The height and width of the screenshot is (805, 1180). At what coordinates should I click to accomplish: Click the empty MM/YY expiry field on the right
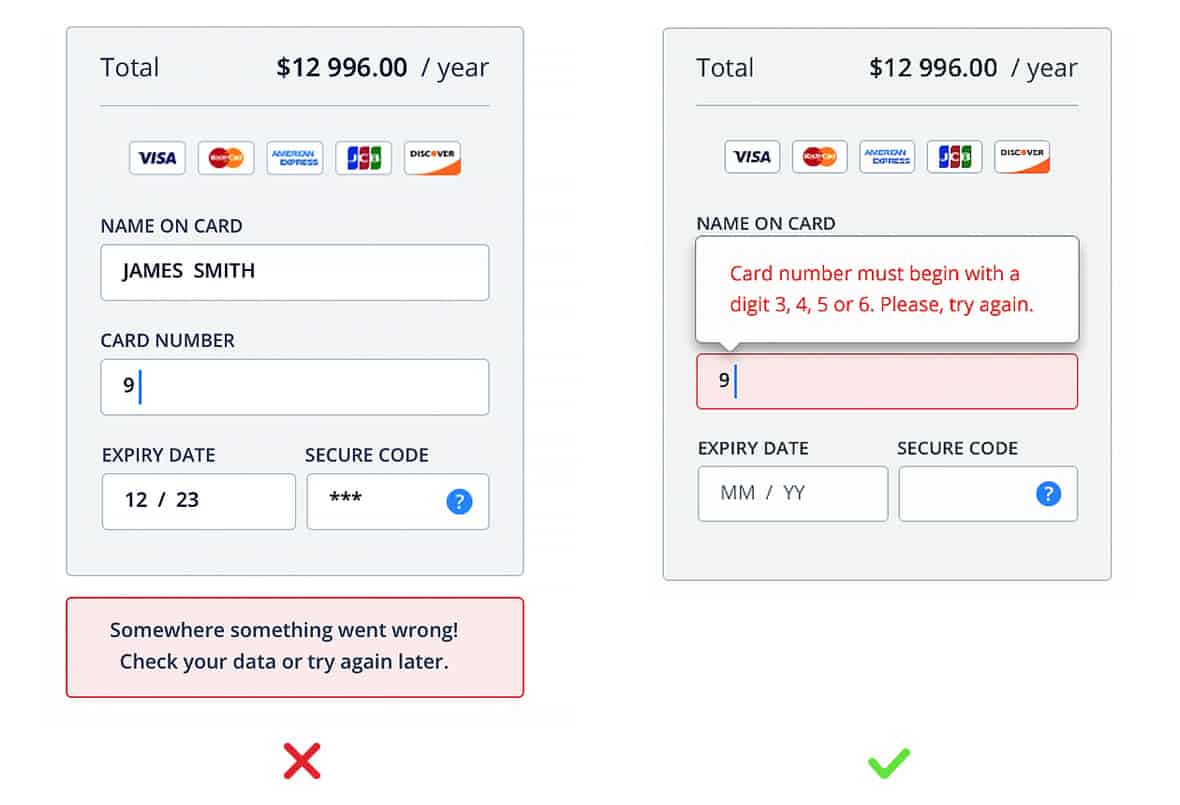point(792,493)
